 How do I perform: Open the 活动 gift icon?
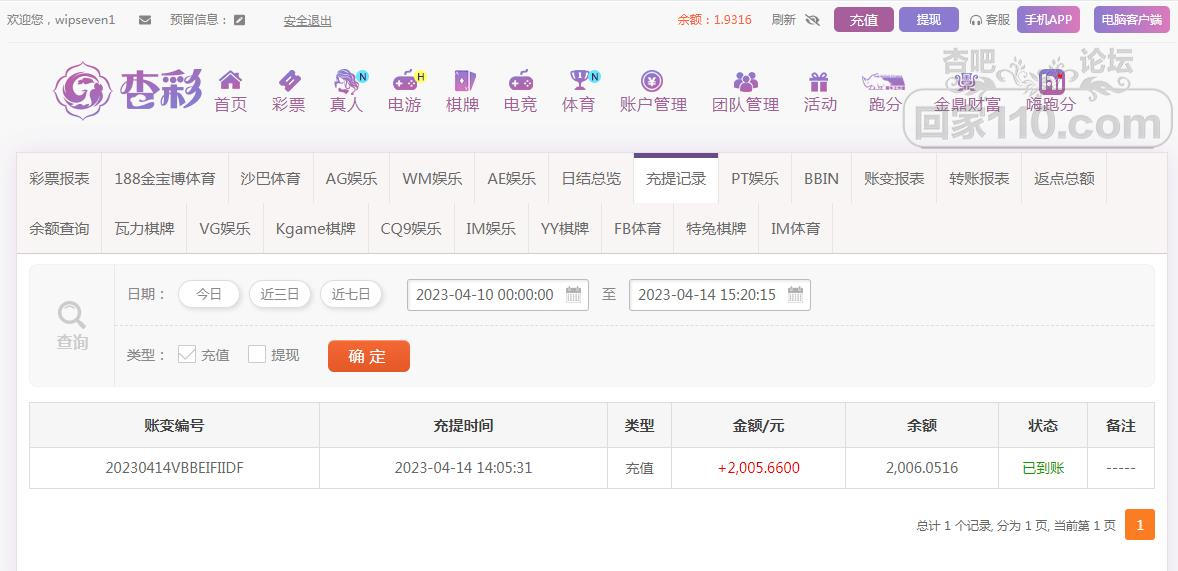819,81
